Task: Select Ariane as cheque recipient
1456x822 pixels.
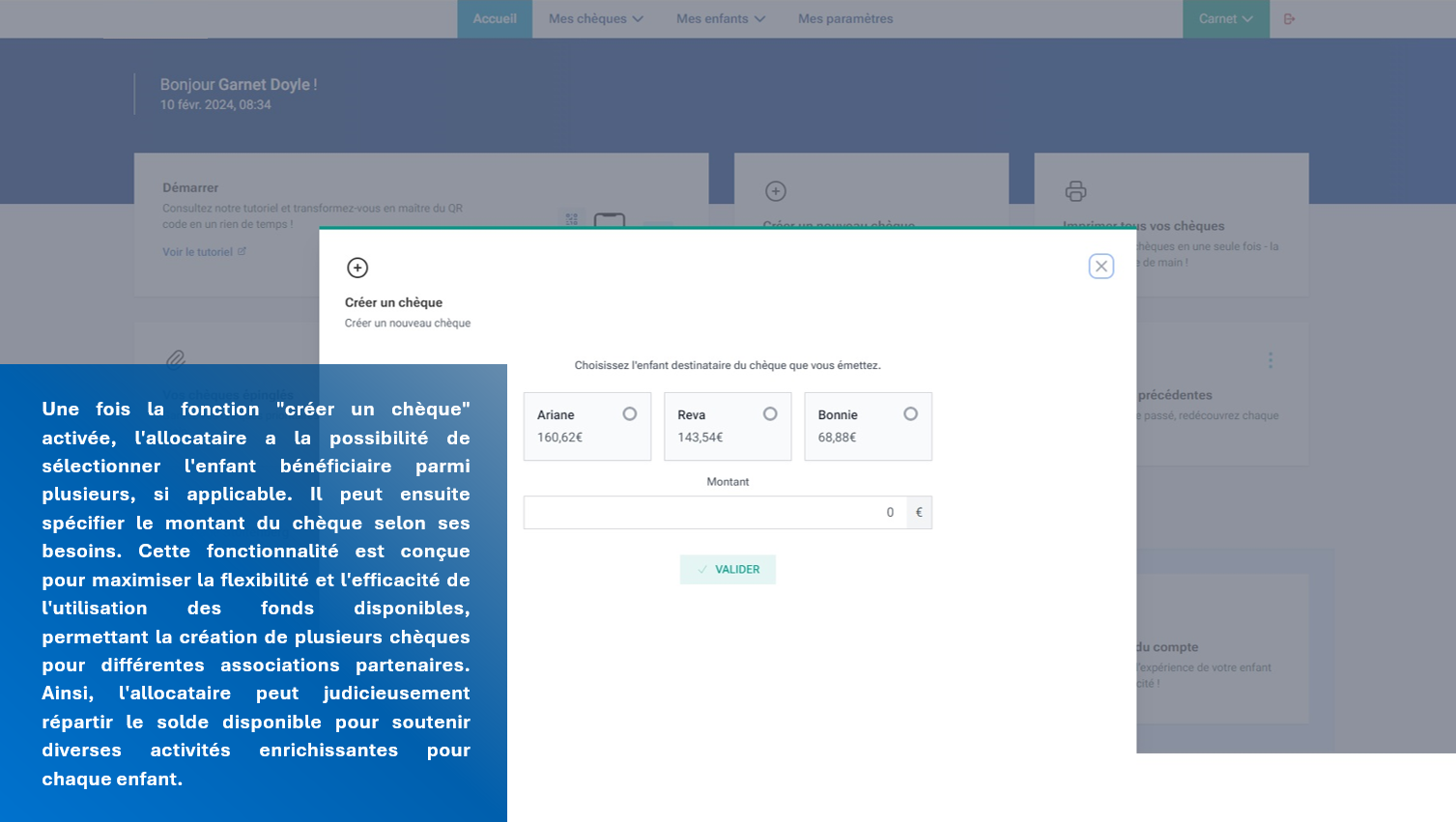Action: [629, 414]
